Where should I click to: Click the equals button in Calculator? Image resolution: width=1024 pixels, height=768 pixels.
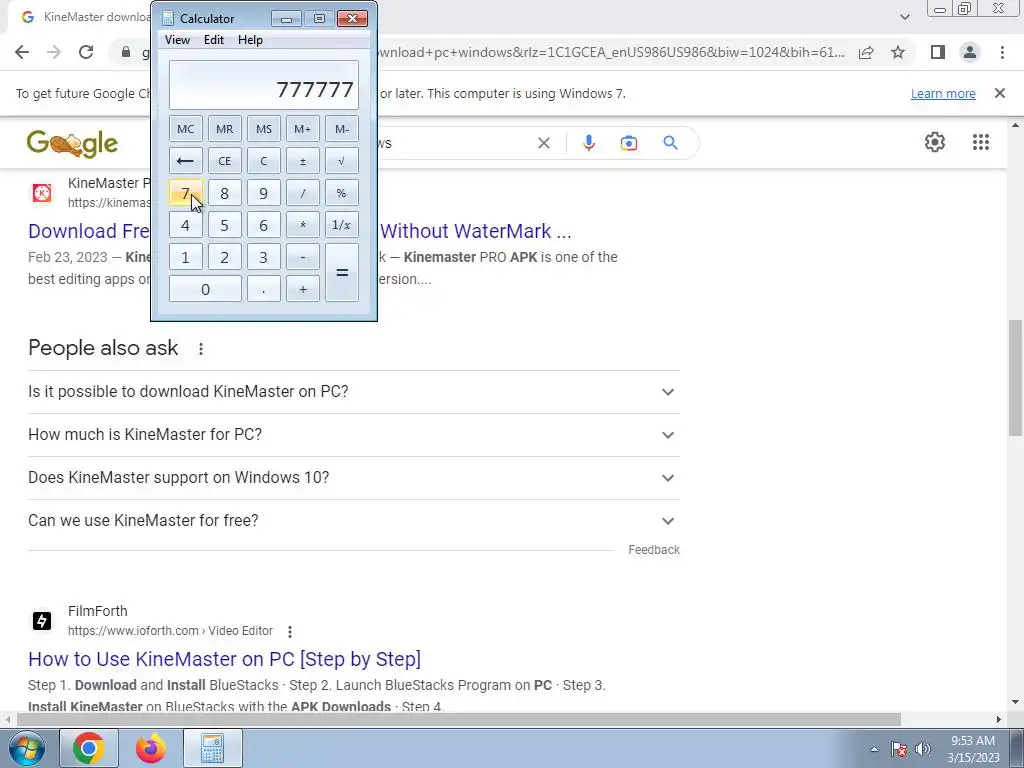tap(342, 272)
